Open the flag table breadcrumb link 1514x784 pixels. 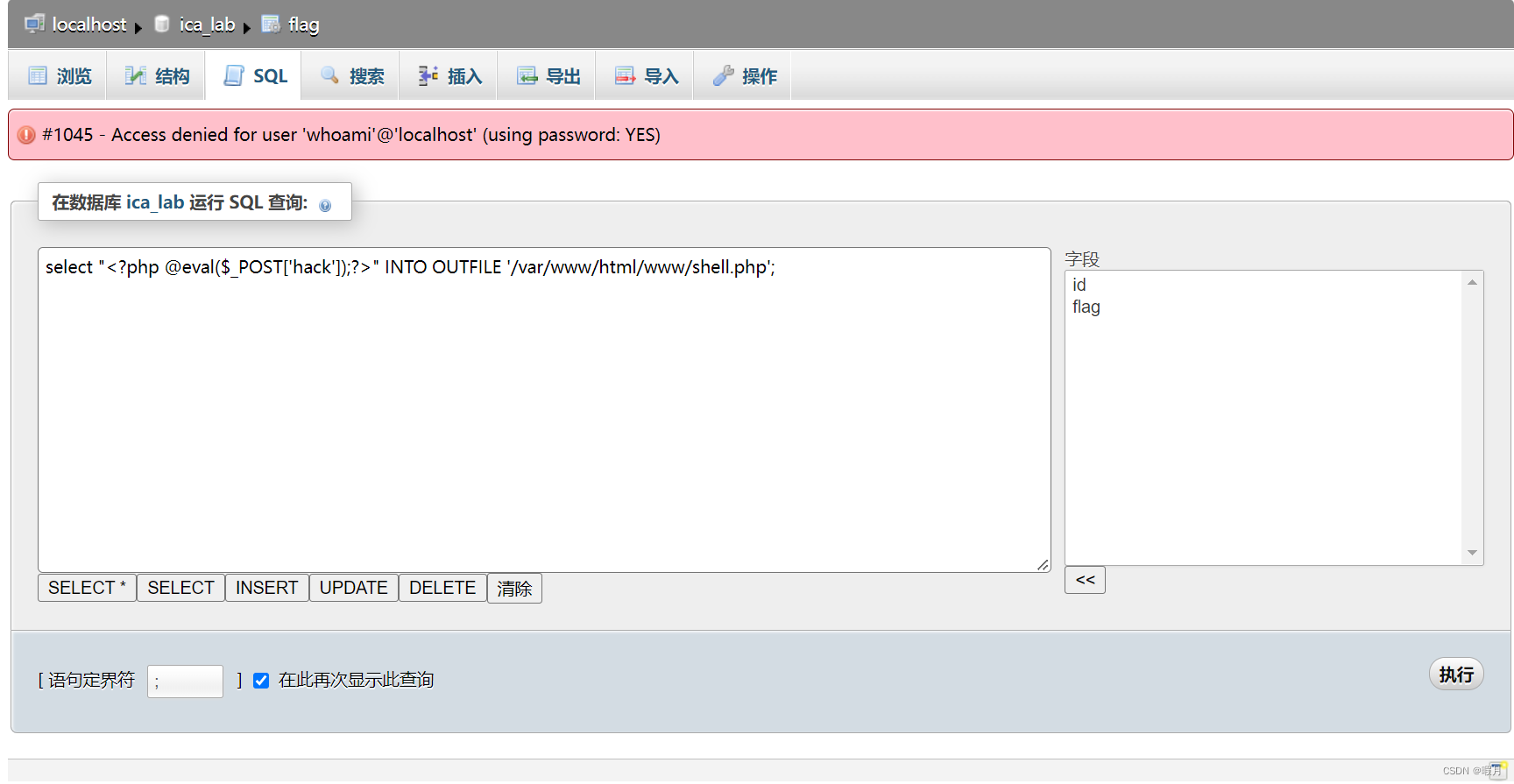point(303,25)
